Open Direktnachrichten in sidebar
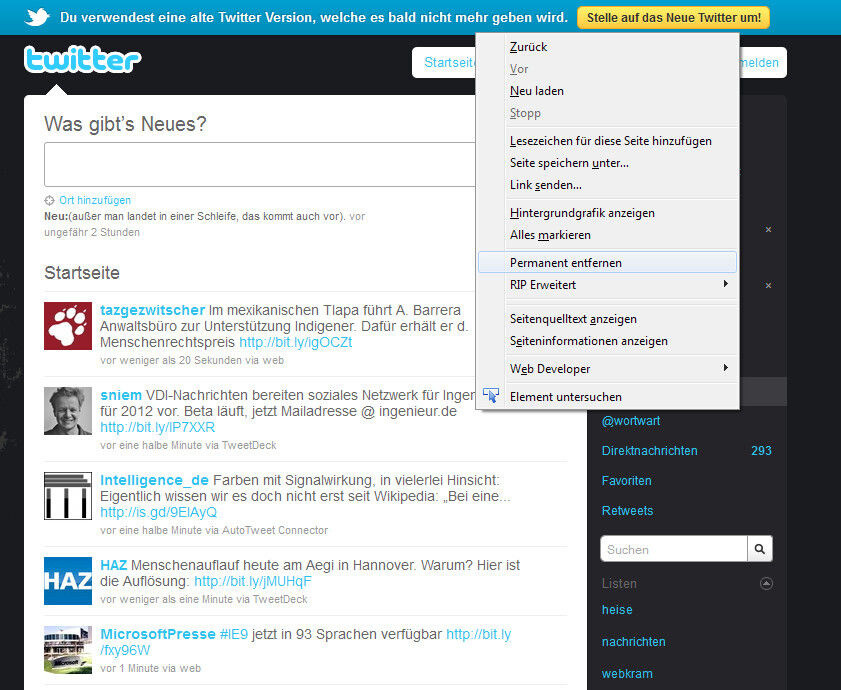 (x=650, y=451)
